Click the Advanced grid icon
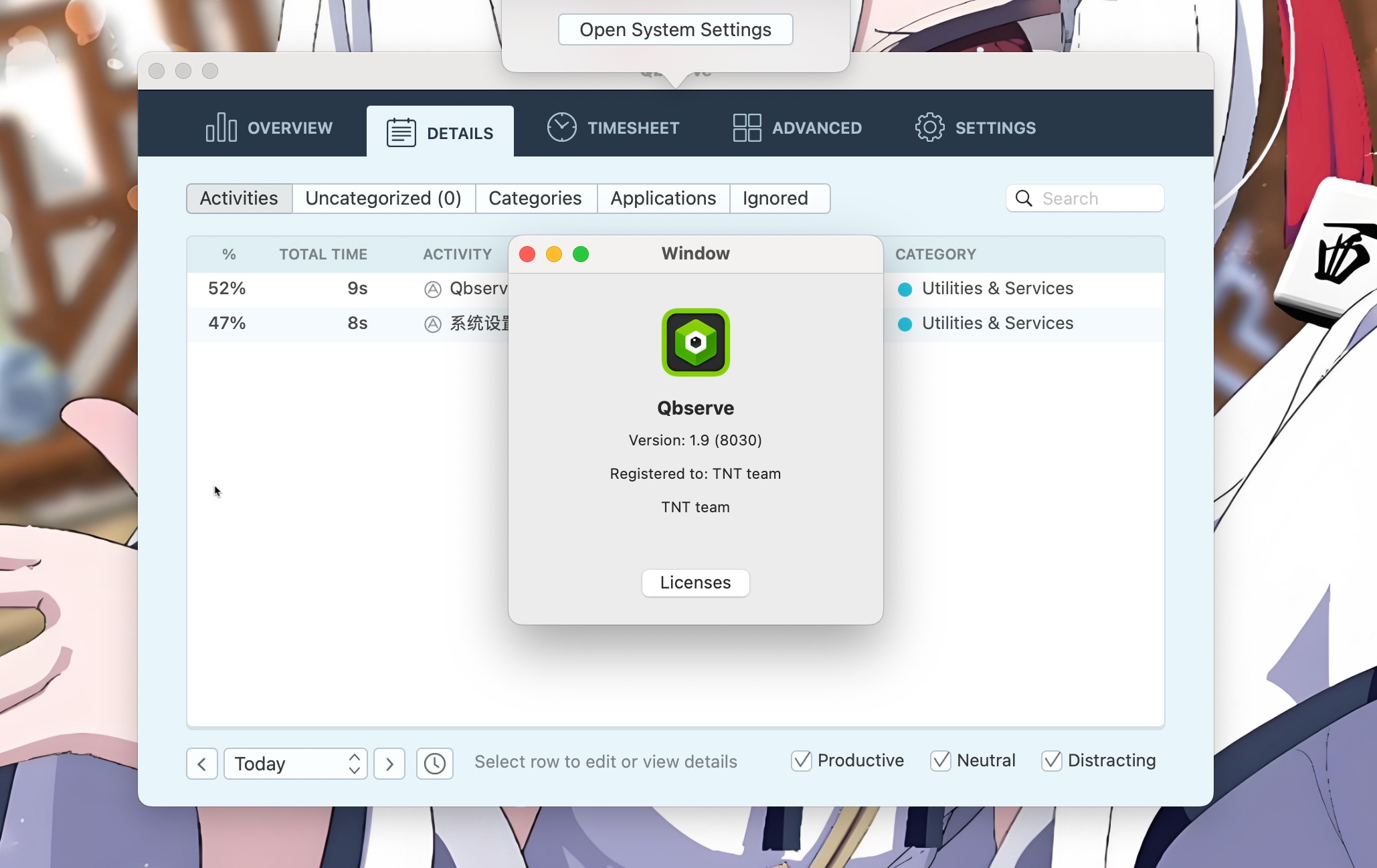1377x868 pixels. [x=747, y=127]
